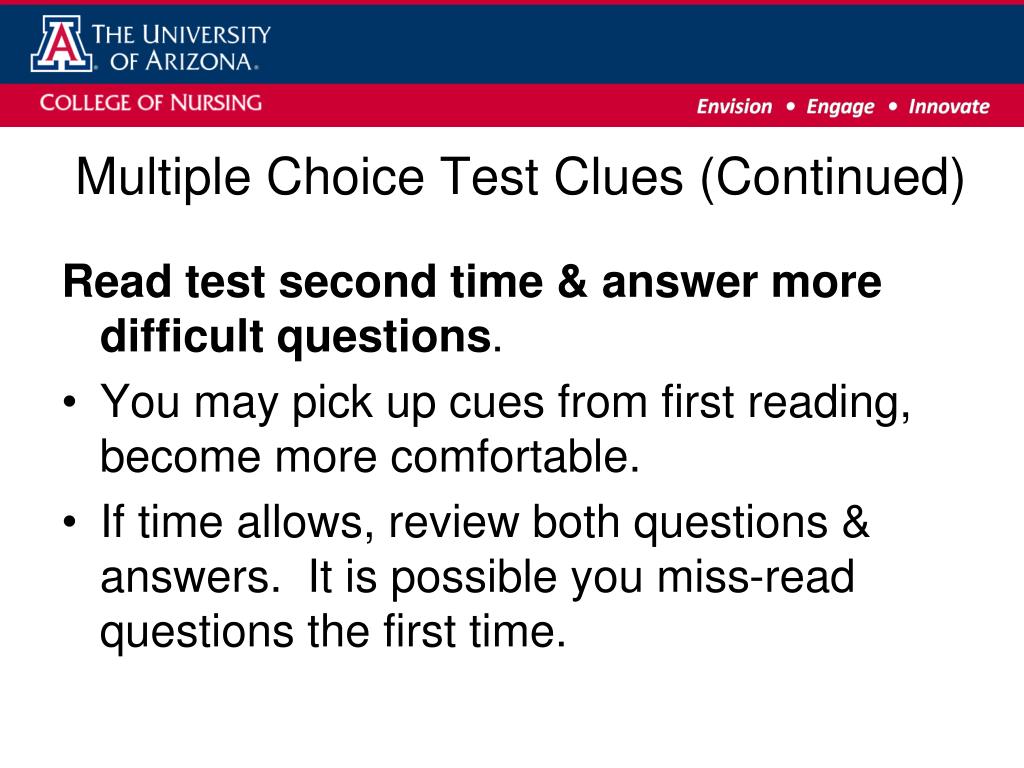Click the word 'miss-read' in the last bullet
This screenshot has width=1024, height=768.
coord(756,577)
